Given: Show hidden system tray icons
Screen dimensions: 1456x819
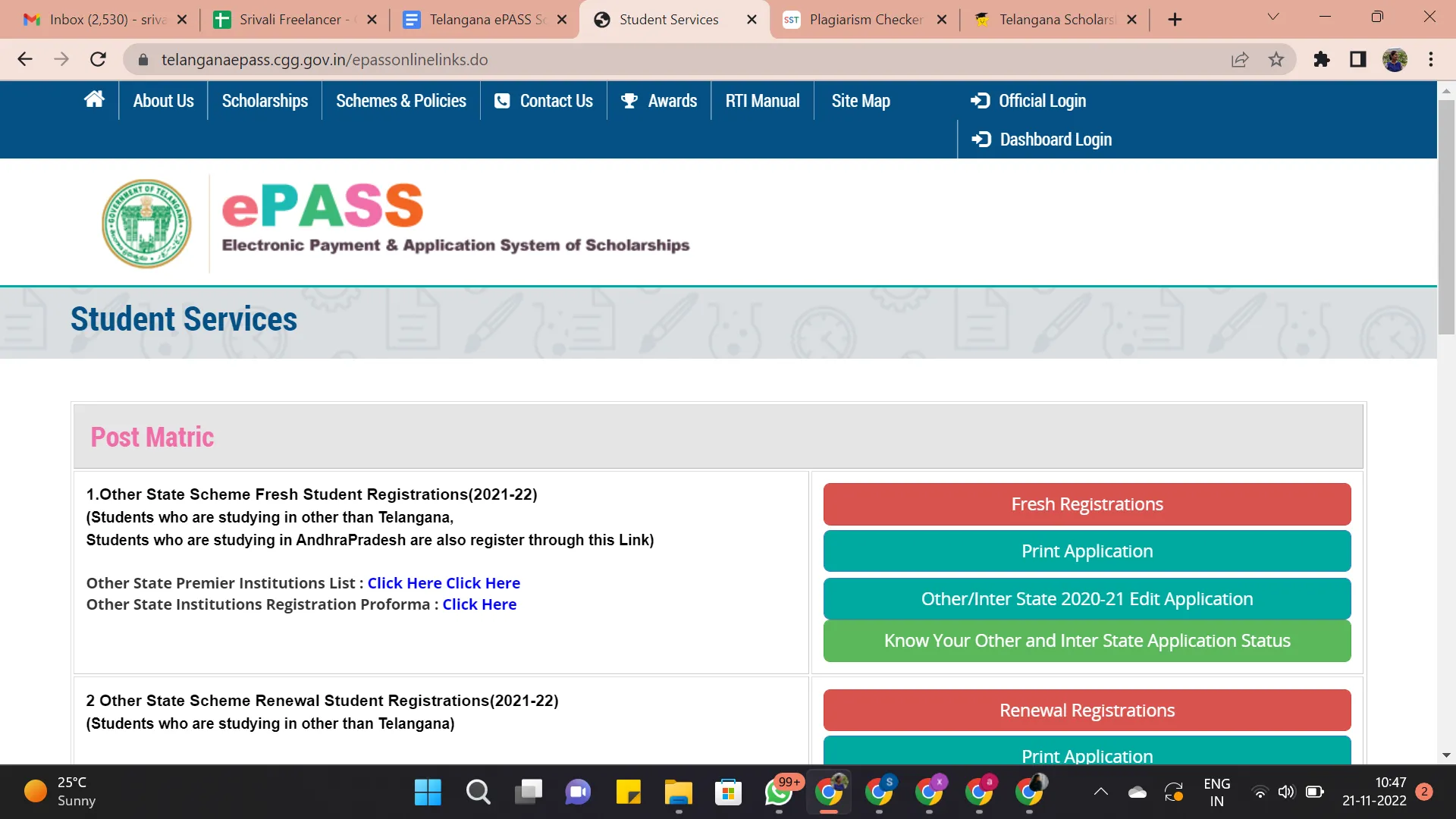Looking at the screenshot, I should pos(1100,792).
